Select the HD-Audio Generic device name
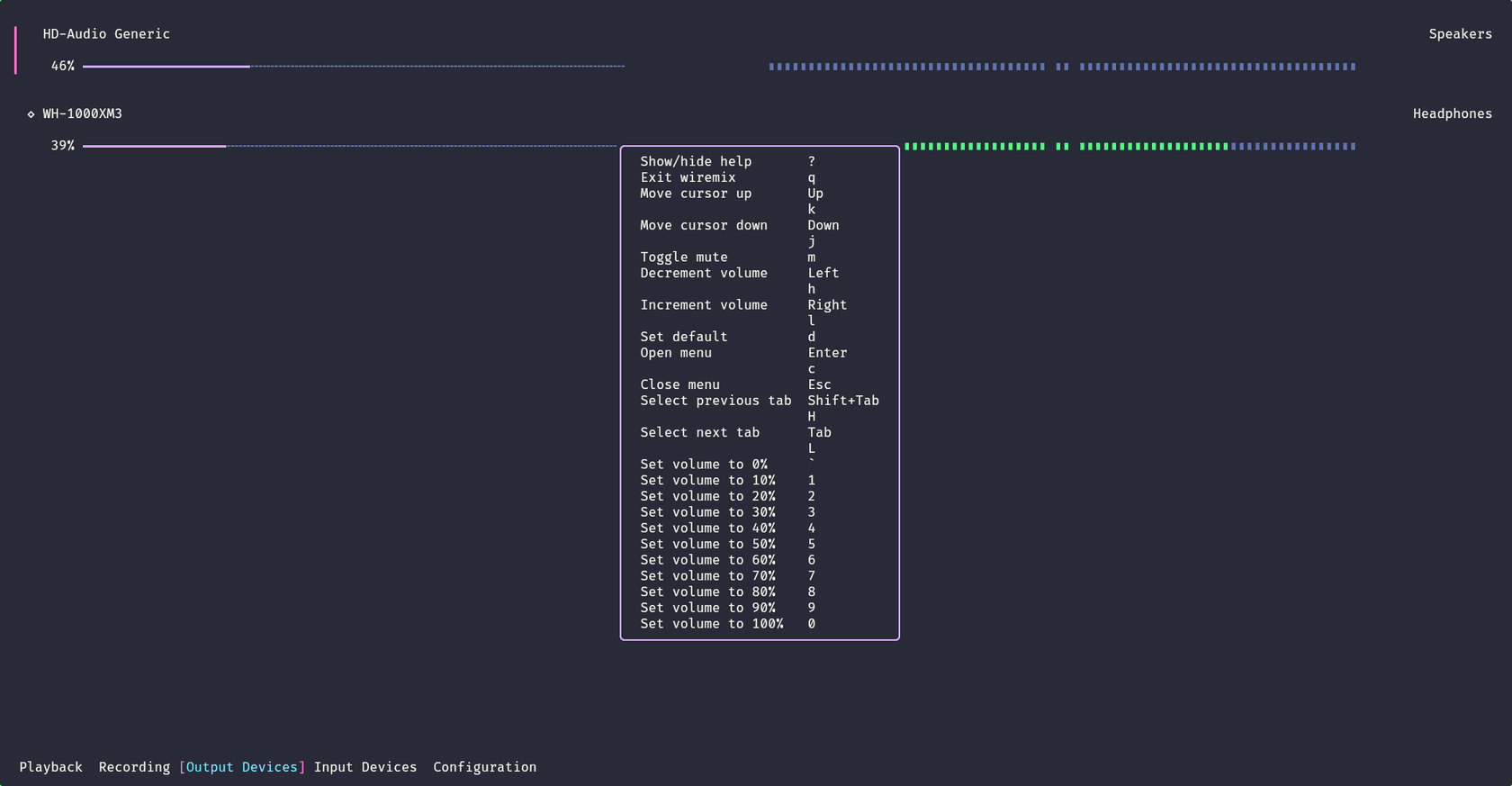 tap(106, 34)
